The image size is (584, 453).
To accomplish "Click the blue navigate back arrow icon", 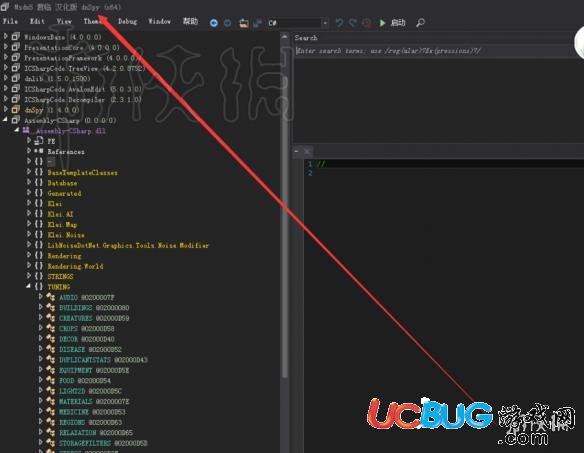I will click(x=214, y=23).
